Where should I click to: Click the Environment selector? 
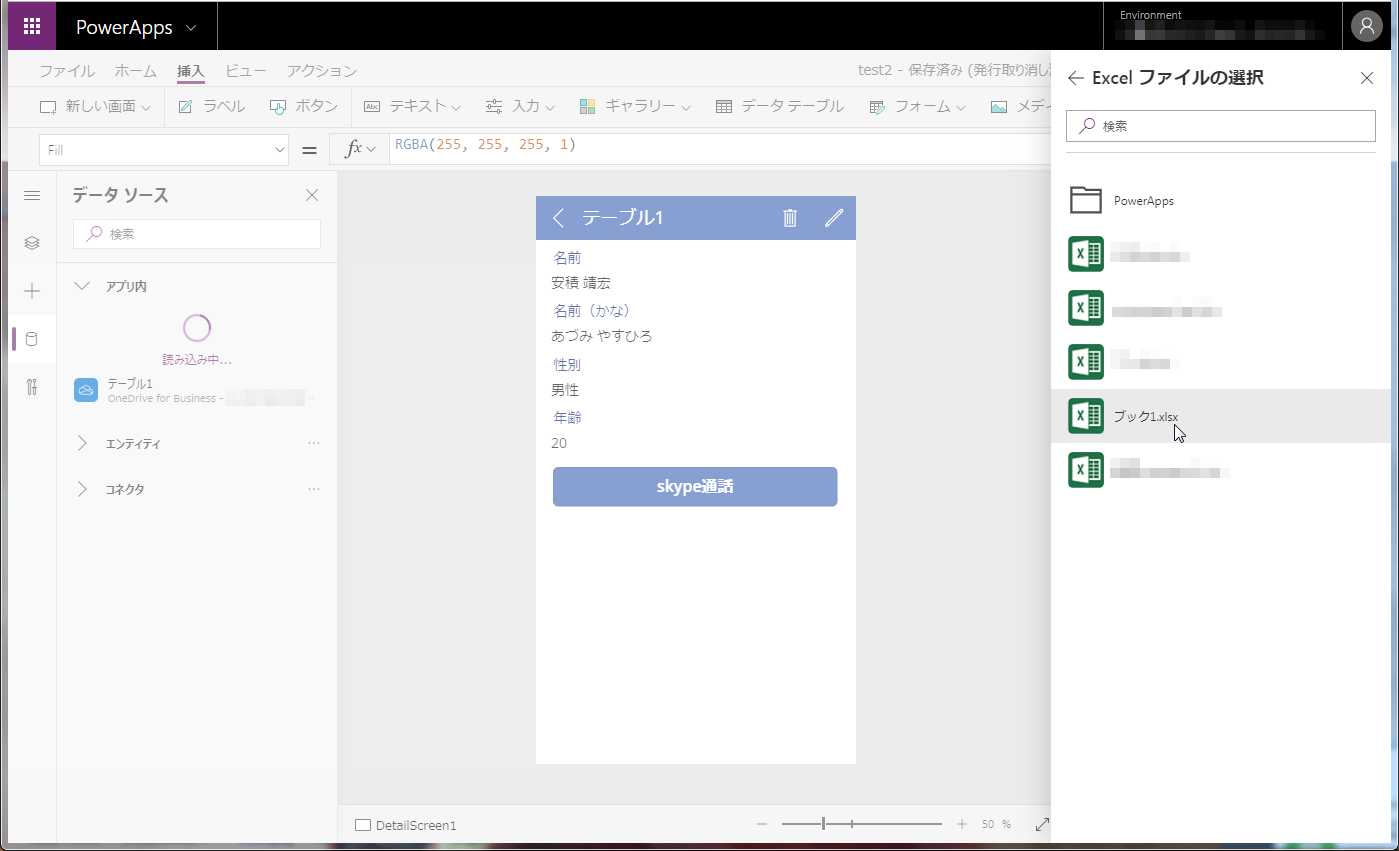[x=1222, y=26]
